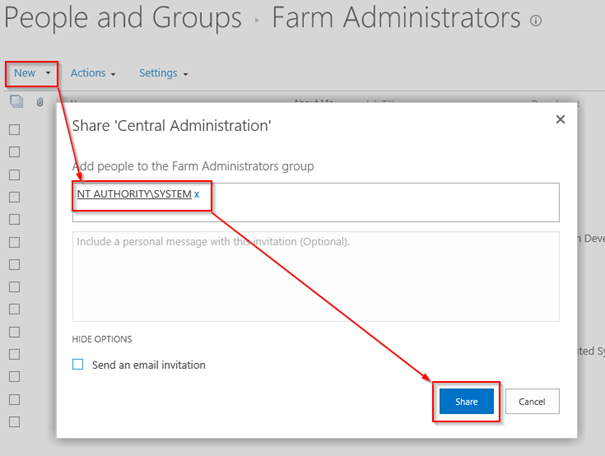Close the Share dialog with the X
This screenshot has height=456, width=605.
(x=560, y=119)
